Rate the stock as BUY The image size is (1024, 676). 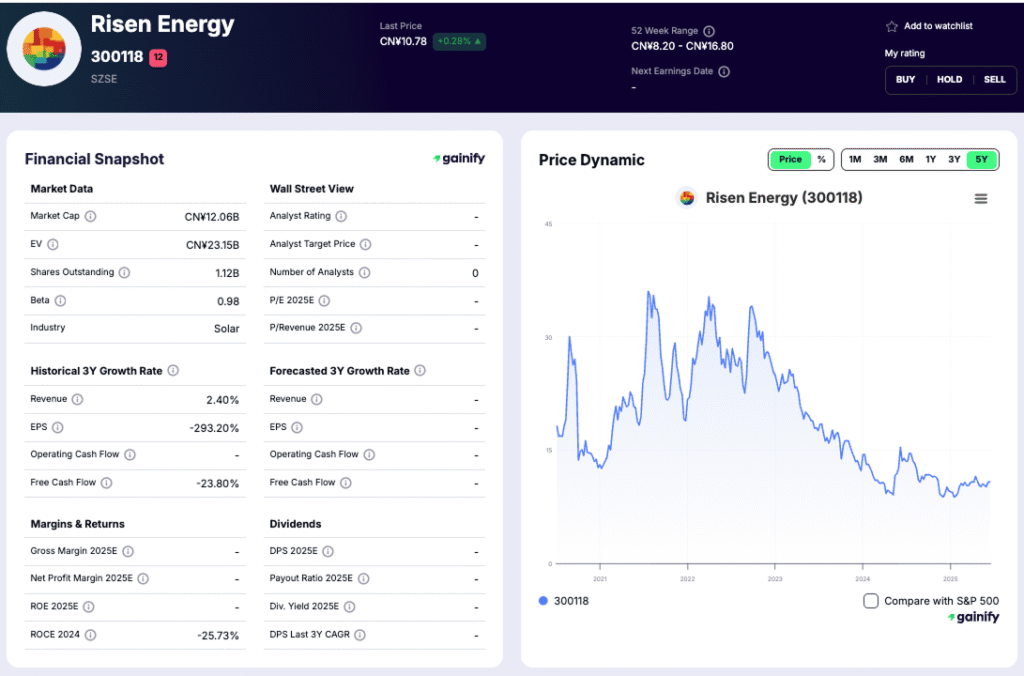pyautogui.click(x=906, y=79)
